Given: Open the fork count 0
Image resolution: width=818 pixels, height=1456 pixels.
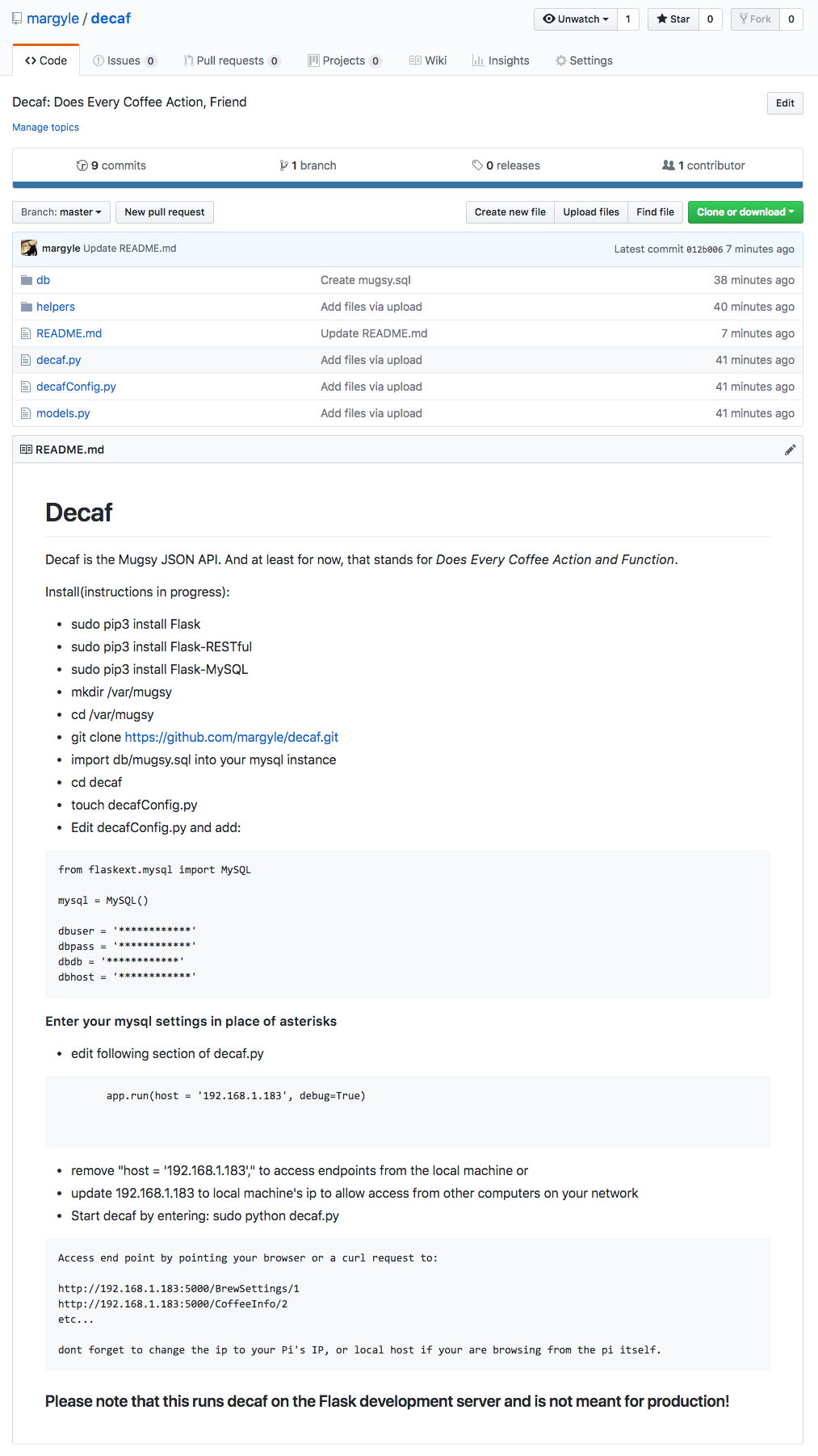Looking at the screenshot, I should pos(791,19).
